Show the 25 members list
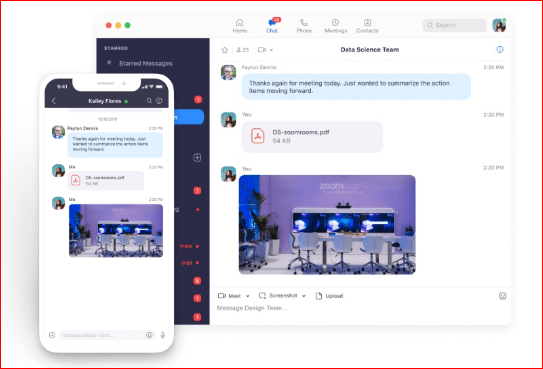Viewport: 543px width, 369px height. point(243,50)
